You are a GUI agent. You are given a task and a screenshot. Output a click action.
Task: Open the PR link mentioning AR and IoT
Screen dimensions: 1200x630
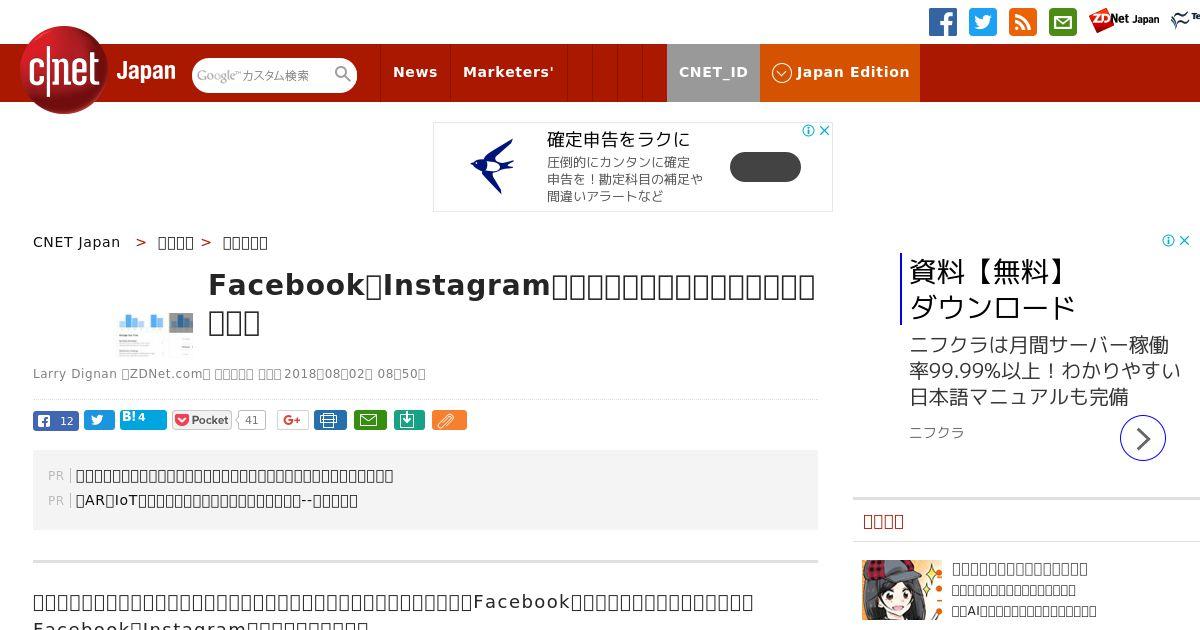[217, 501]
